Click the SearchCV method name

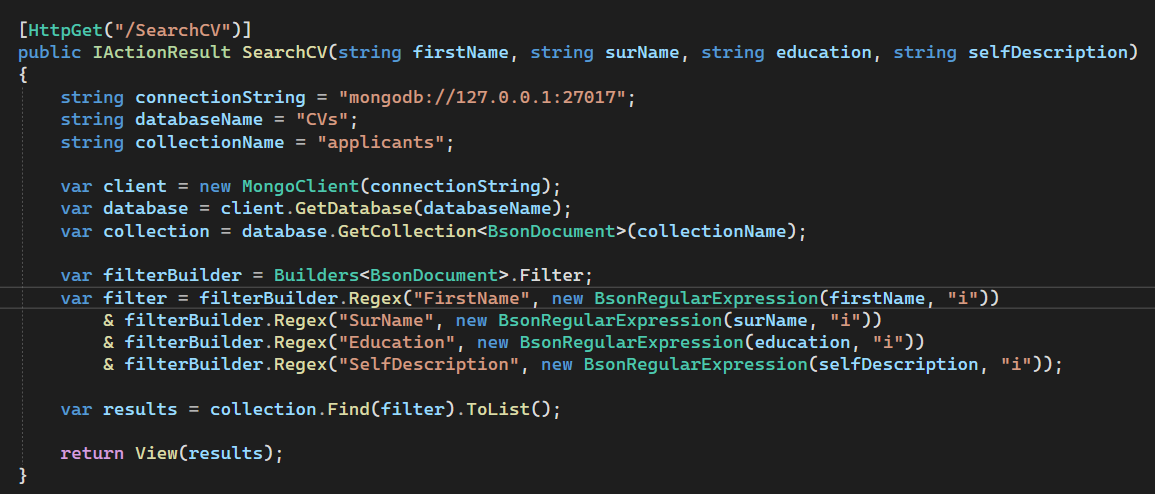285,52
